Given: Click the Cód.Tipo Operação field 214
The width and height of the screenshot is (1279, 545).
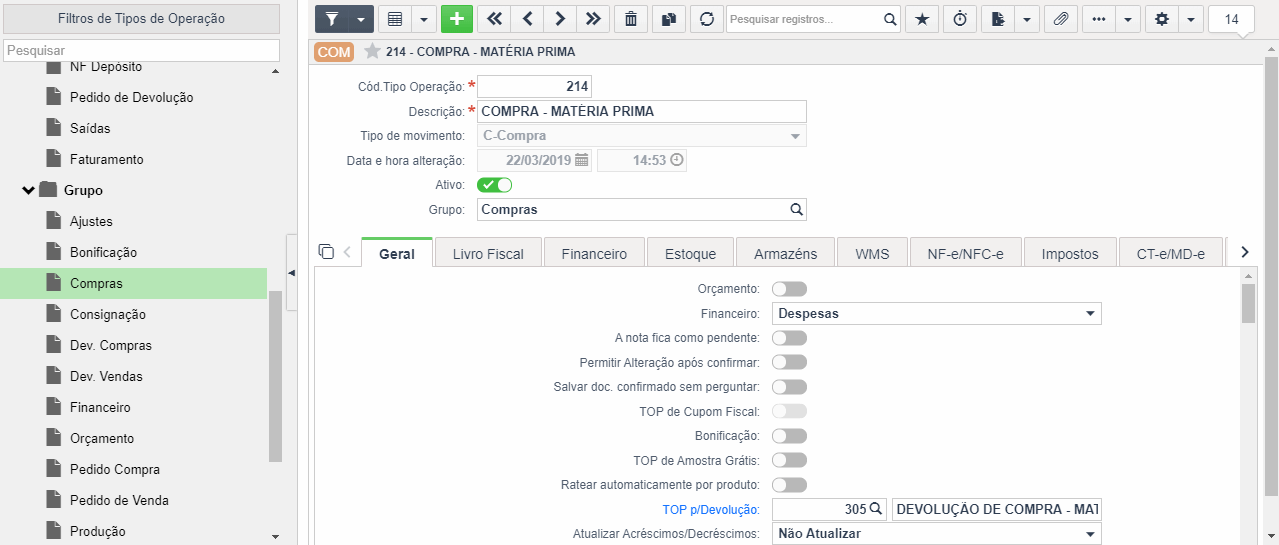Looking at the screenshot, I should (x=535, y=87).
